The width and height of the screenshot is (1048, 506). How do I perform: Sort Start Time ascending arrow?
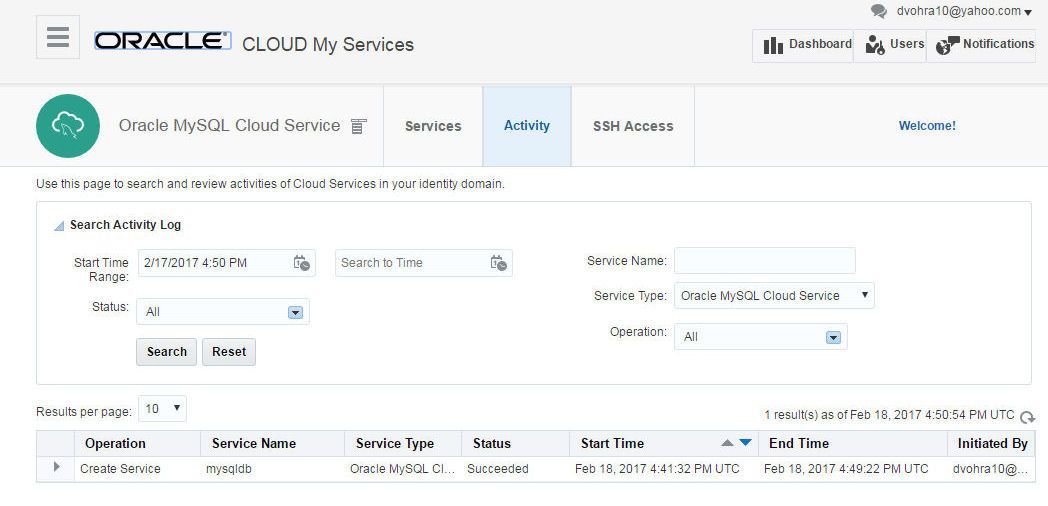[728, 442]
